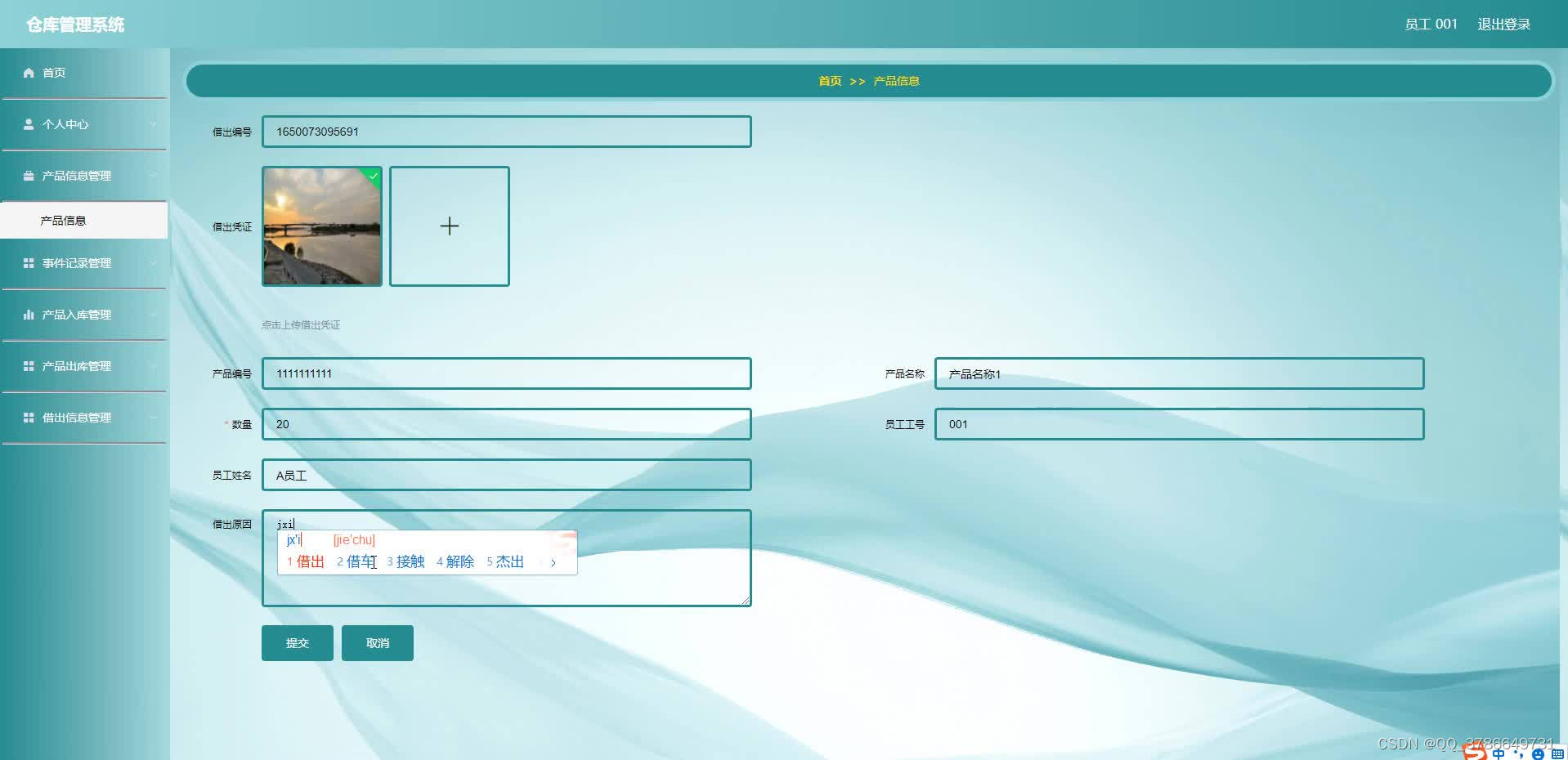Focus the 借出编号 input field
The image size is (1568, 760).
point(507,132)
